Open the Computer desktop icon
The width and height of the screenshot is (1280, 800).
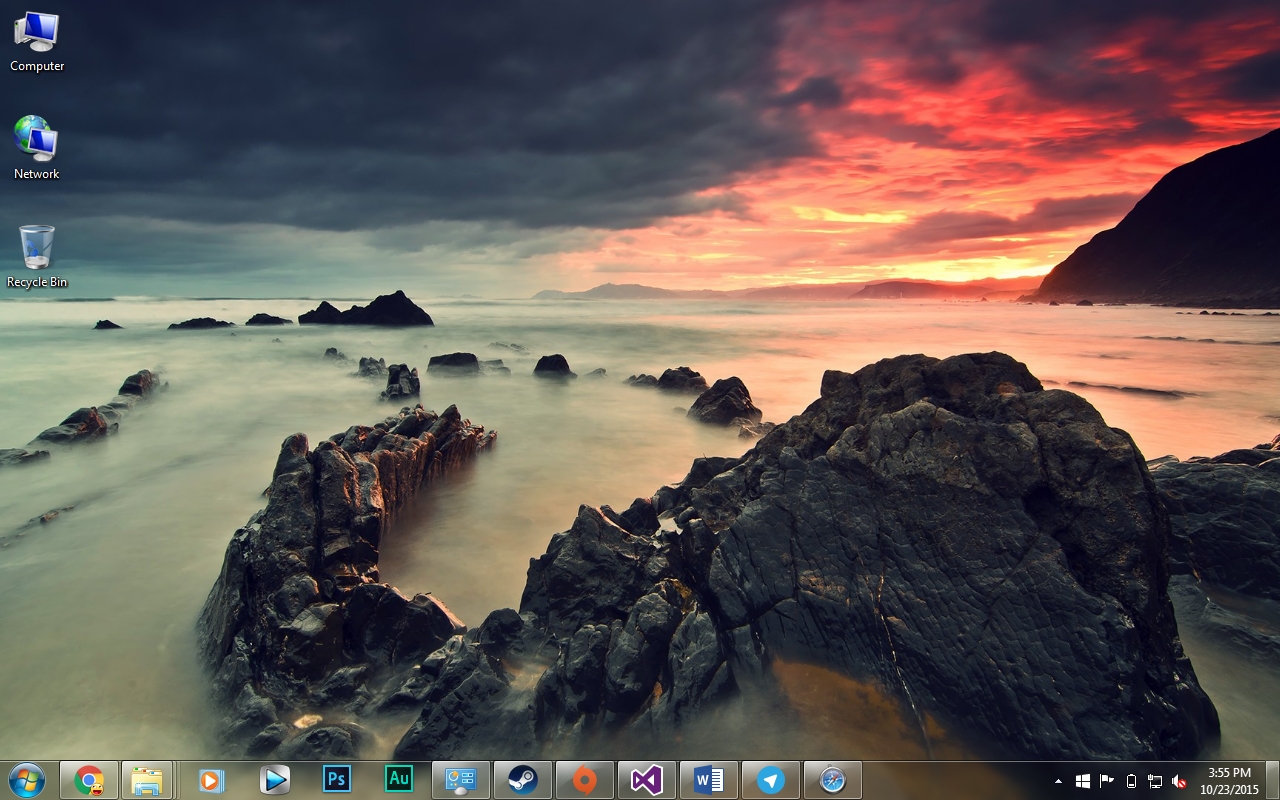tap(37, 42)
